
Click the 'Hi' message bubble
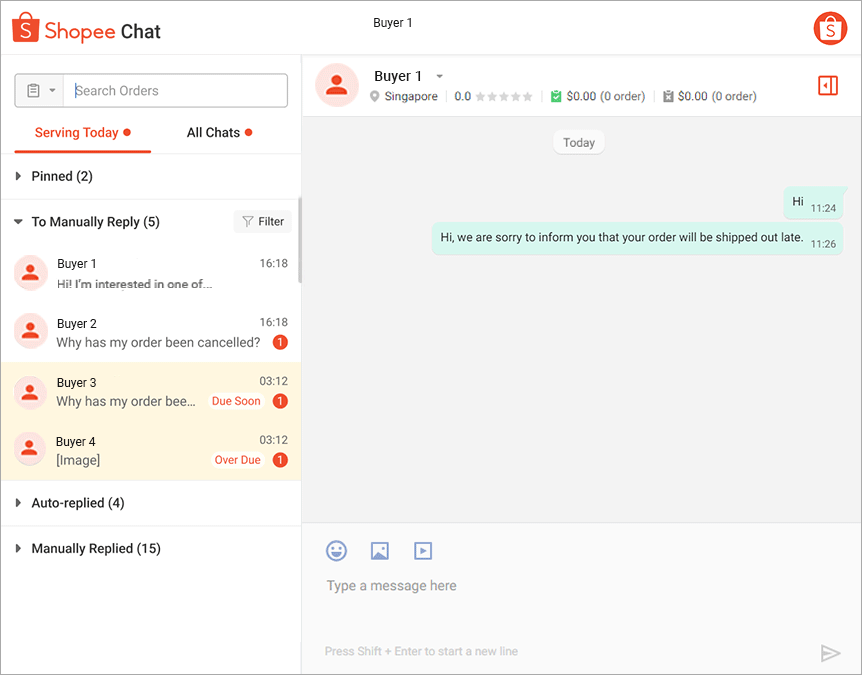(x=813, y=203)
